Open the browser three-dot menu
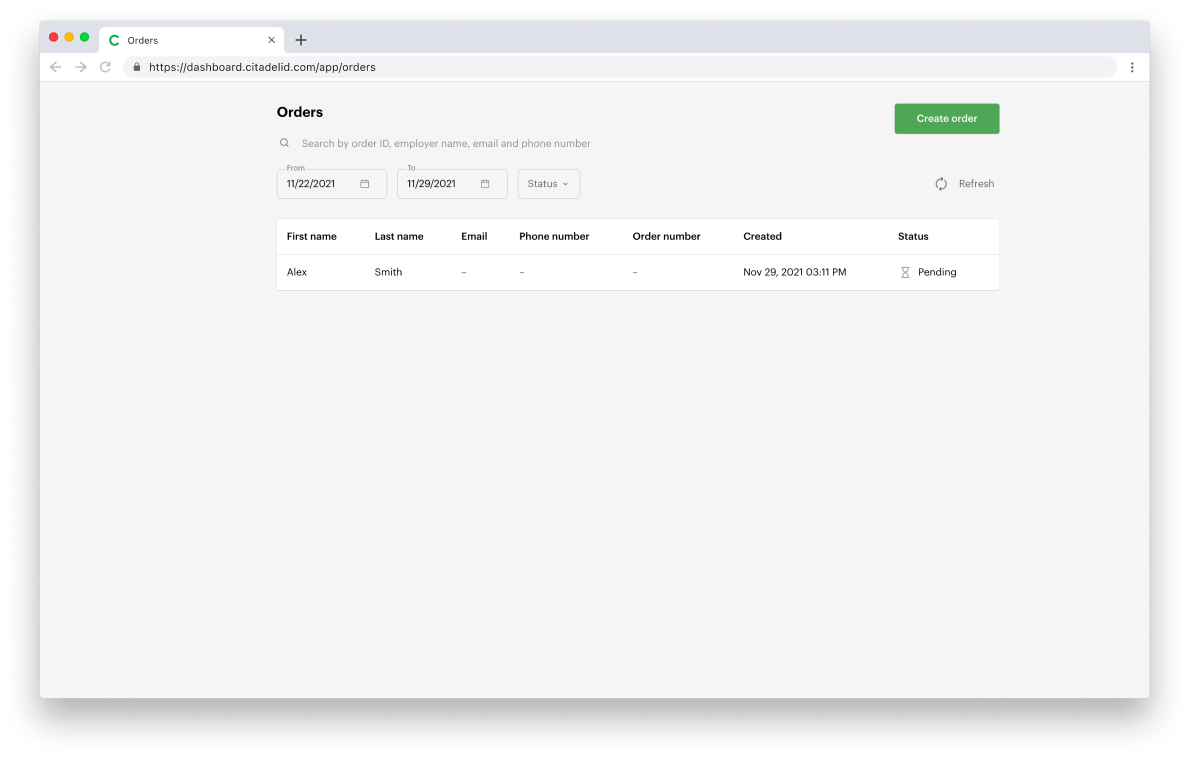The height and width of the screenshot is (757, 1189). (1131, 67)
